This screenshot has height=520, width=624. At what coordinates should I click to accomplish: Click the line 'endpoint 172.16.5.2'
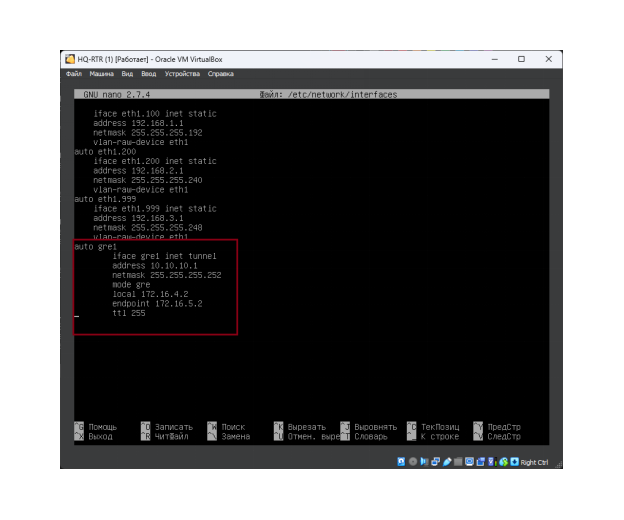(157, 304)
